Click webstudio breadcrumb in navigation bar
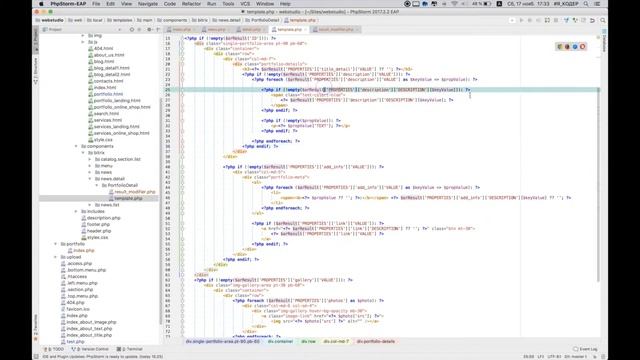This screenshot has width=640, height=360. click(50, 20)
